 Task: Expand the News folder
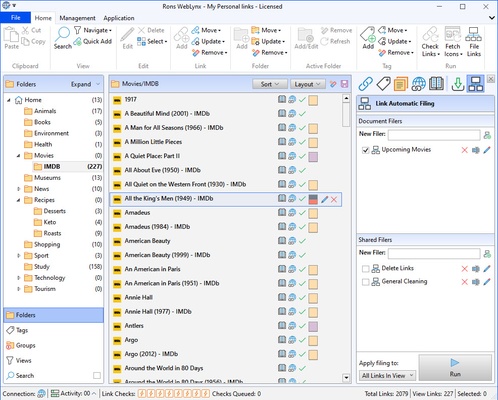pyautogui.click(x=19, y=189)
